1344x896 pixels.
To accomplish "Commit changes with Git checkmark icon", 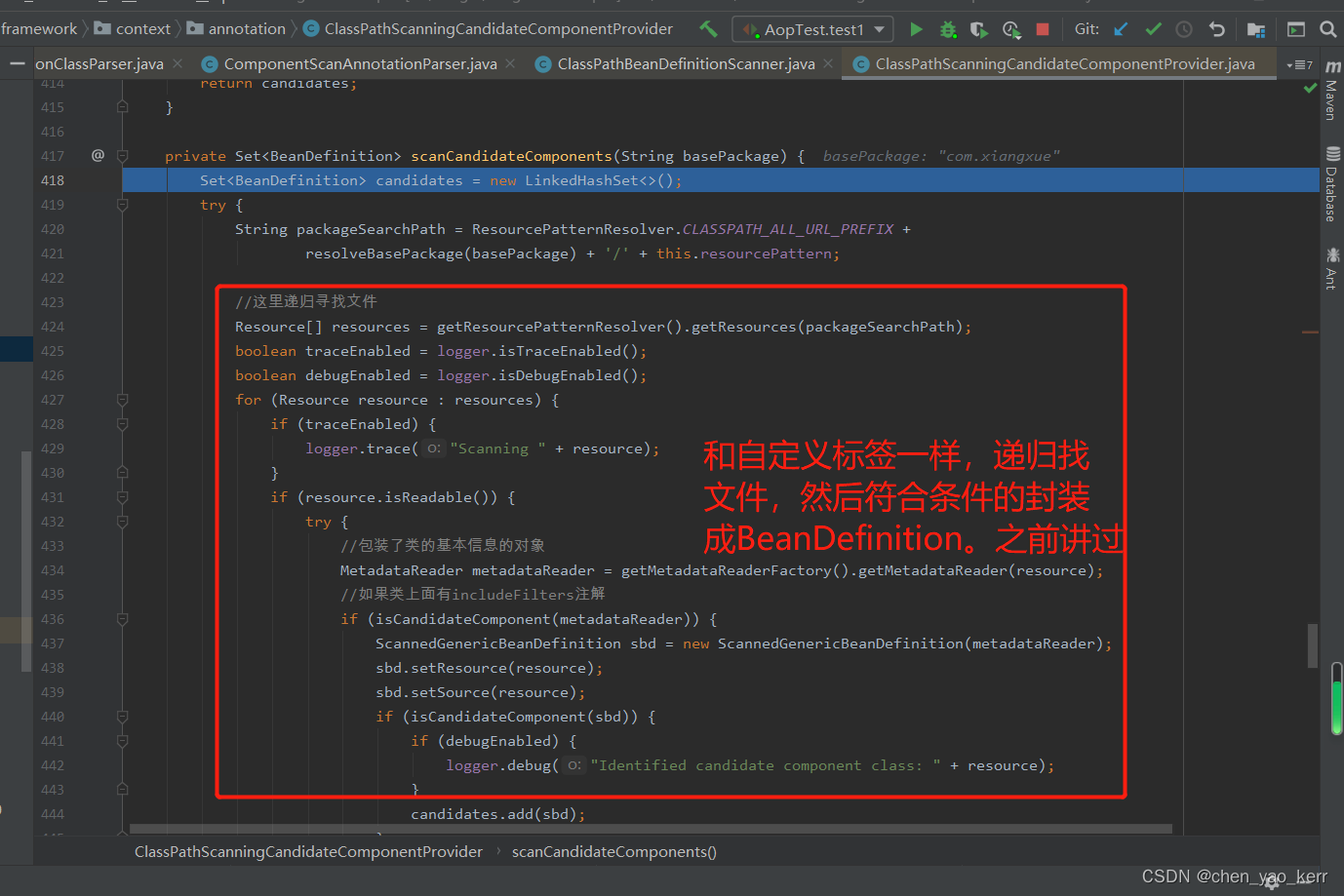I will pyautogui.click(x=1153, y=29).
